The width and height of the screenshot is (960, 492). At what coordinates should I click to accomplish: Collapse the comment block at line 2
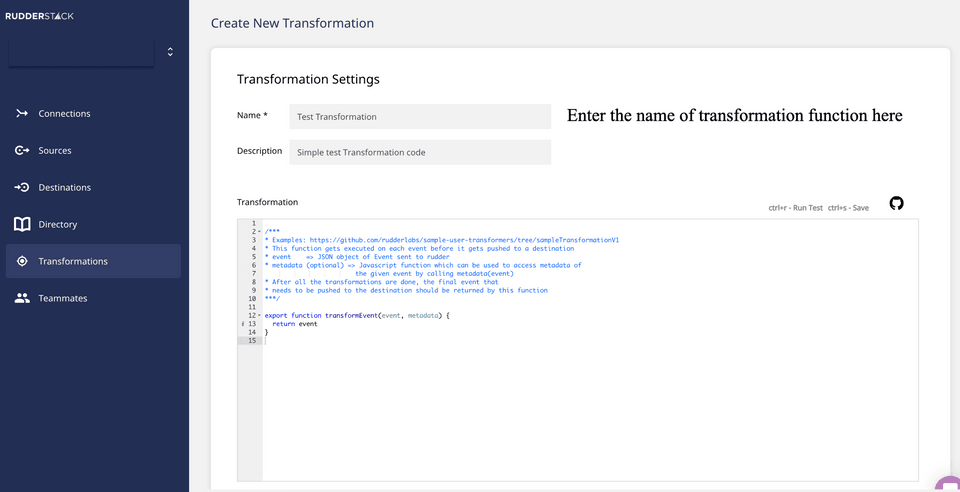[x=260, y=232]
